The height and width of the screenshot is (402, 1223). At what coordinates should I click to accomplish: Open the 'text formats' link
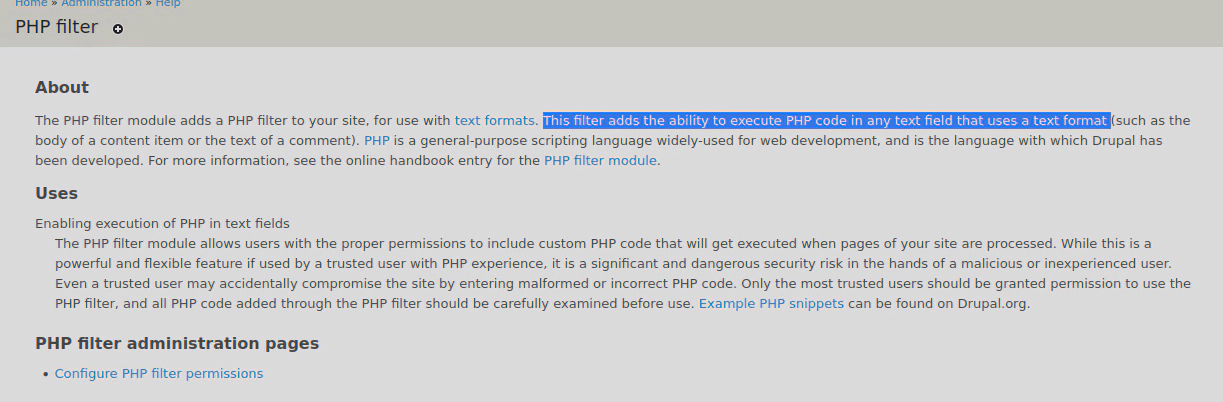pyautogui.click(x=494, y=120)
